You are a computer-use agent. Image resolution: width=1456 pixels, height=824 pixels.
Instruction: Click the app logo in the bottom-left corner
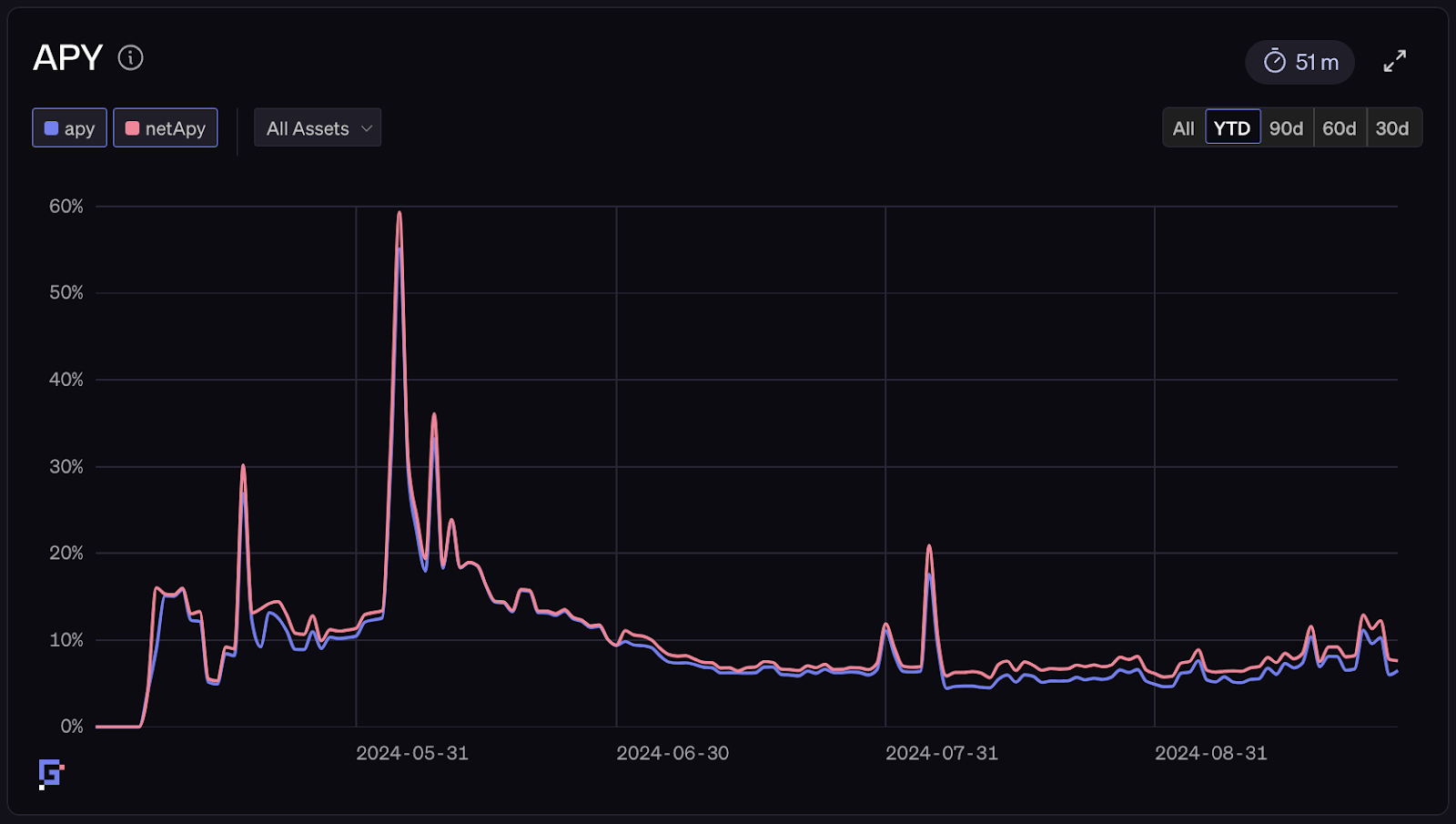coord(50,773)
